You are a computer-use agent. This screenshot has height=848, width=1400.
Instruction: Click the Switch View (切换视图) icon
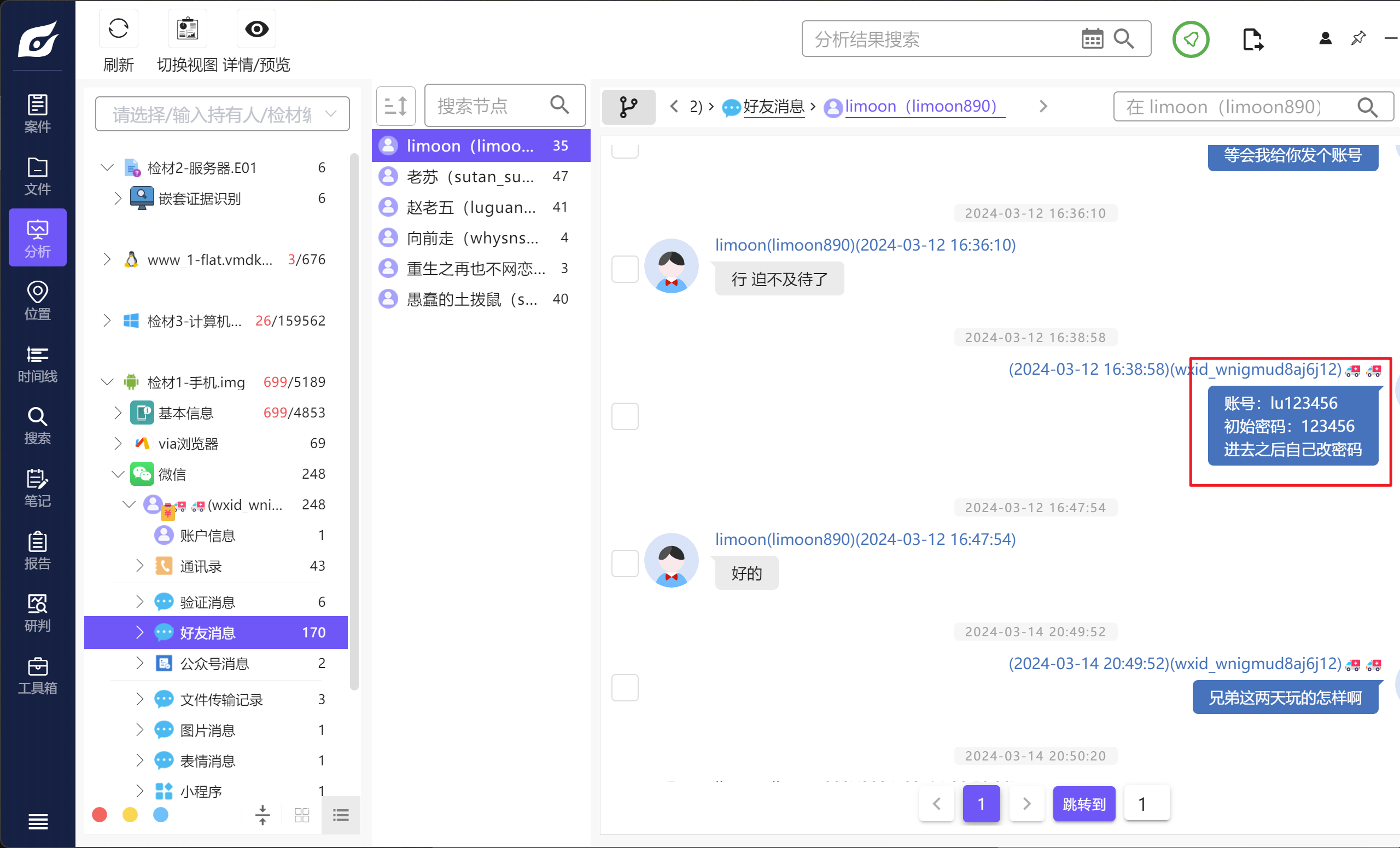187,28
